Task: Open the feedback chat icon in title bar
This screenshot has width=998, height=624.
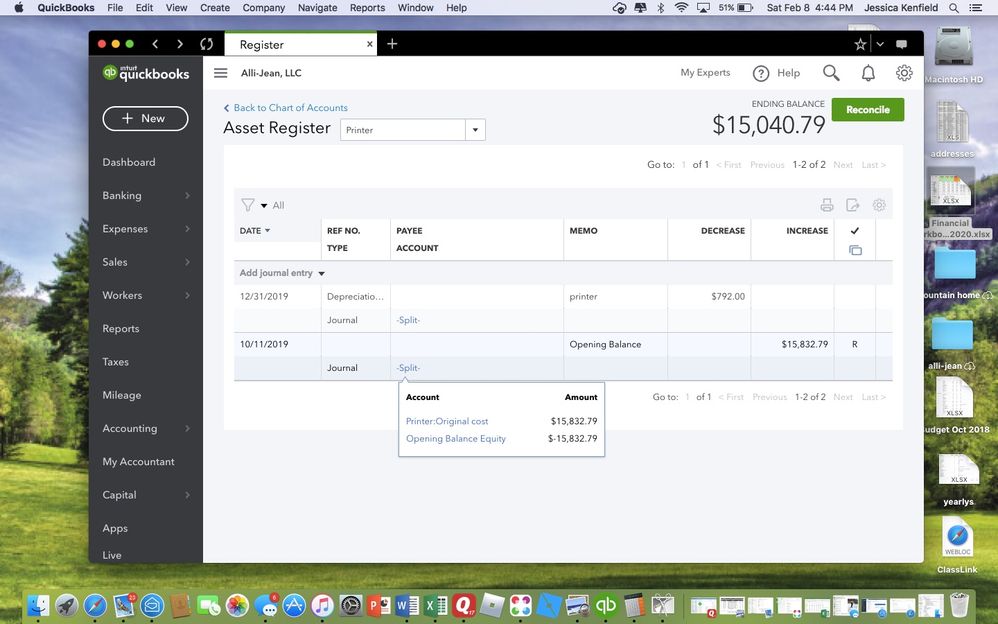Action: (901, 44)
